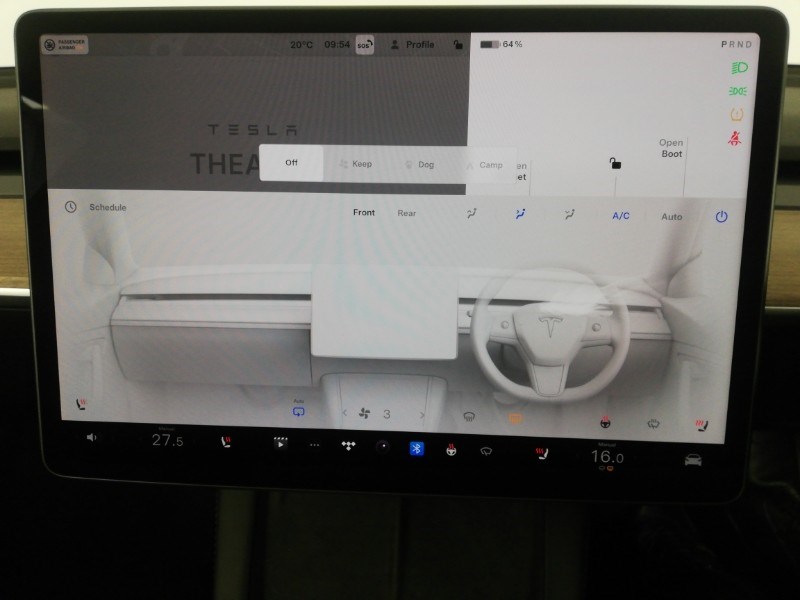Tap the 20°C outside temperature reading

point(302,45)
